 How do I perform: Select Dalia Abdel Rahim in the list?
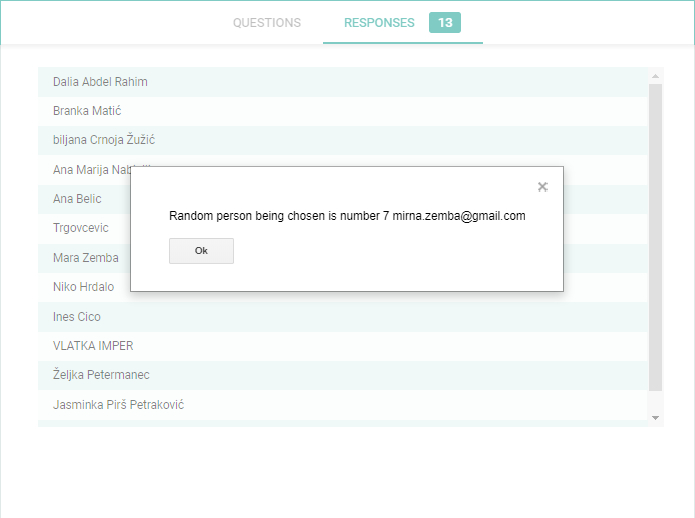(100, 82)
